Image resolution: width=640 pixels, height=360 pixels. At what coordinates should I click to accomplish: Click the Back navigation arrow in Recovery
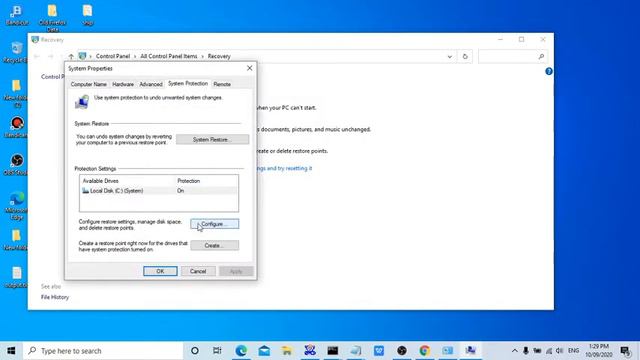coord(37,56)
